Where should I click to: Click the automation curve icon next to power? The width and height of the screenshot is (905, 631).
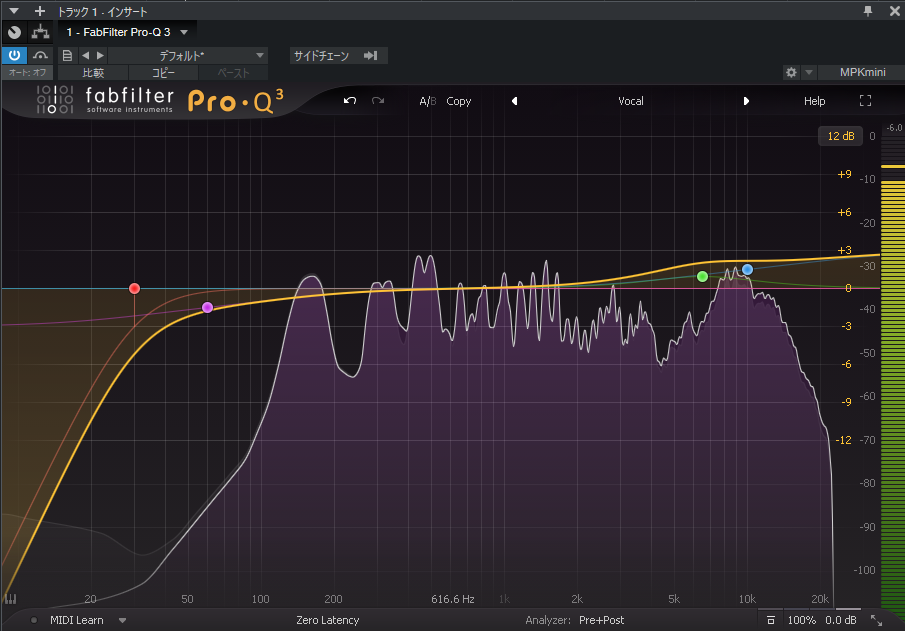40,55
